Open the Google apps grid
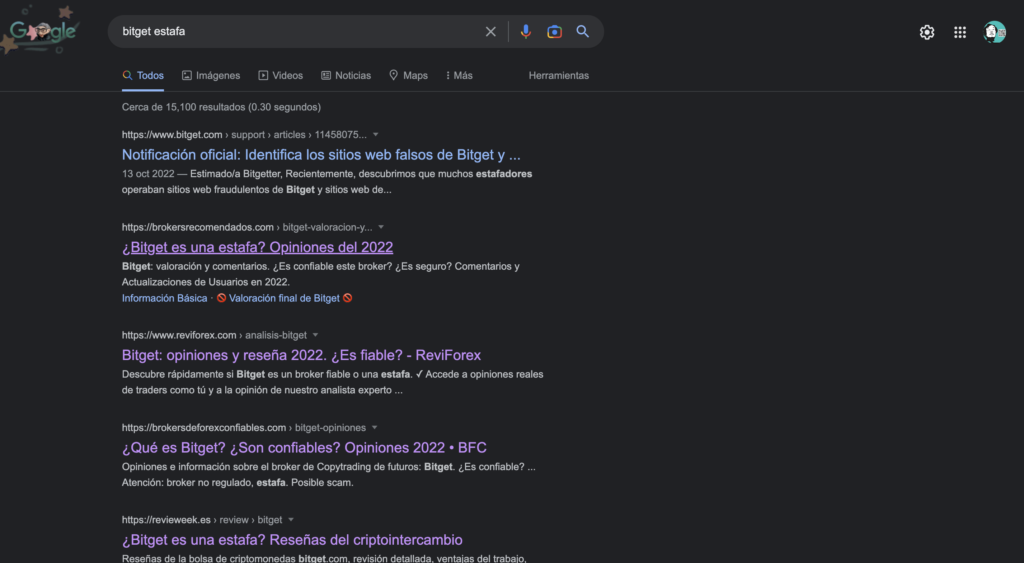The height and width of the screenshot is (563, 1024). (x=960, y=32)
